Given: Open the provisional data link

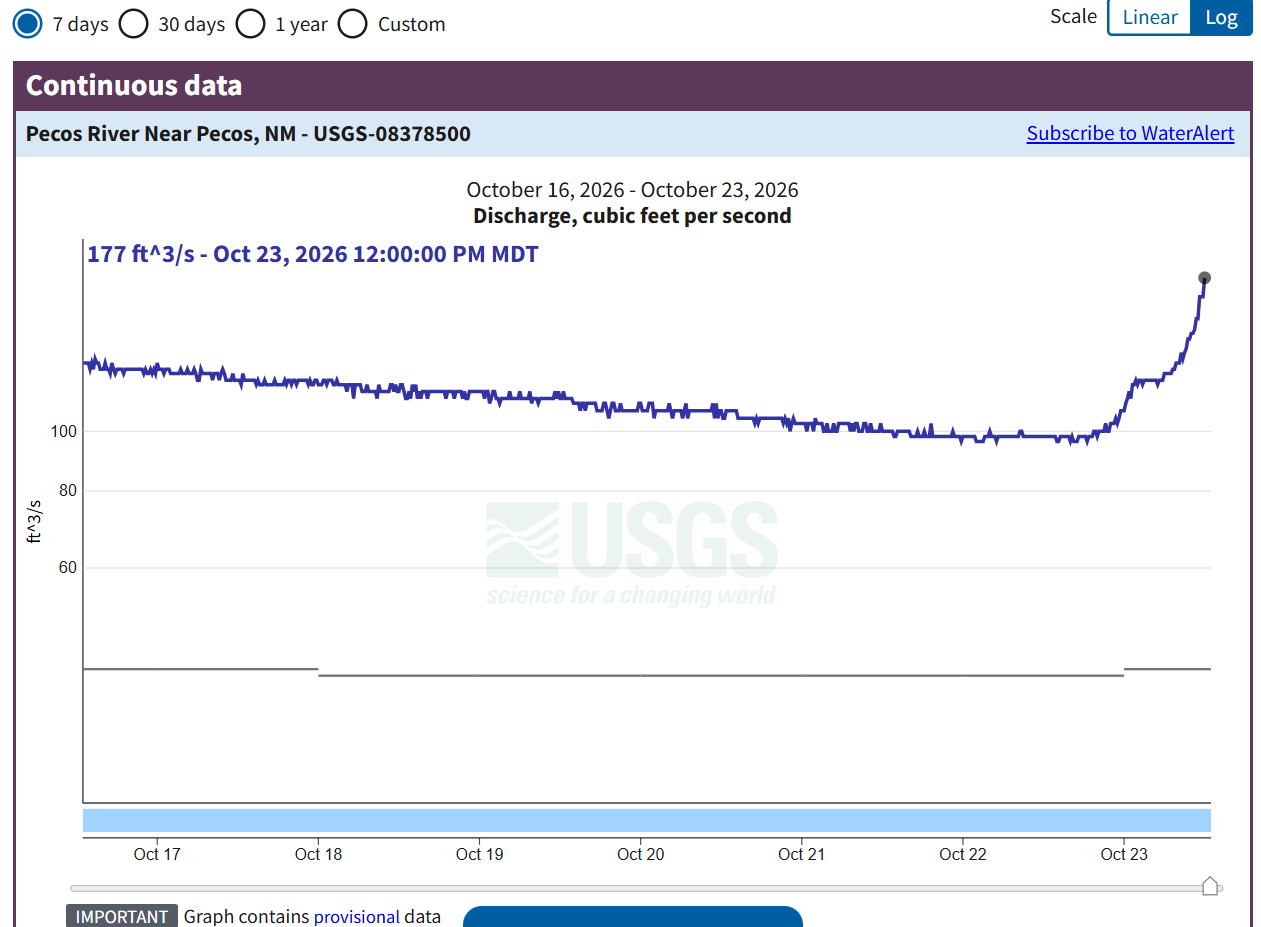Looking at the screenshot, I should [x=357, y=916].
